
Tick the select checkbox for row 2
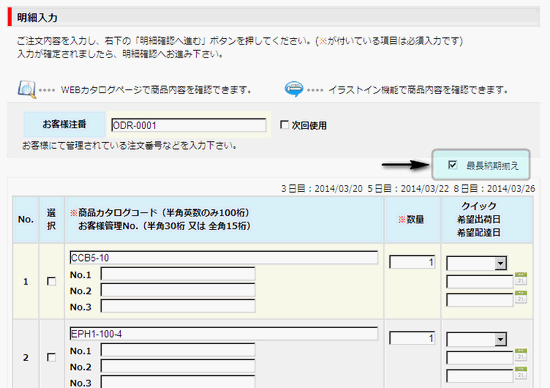click(x=52, y=357)
